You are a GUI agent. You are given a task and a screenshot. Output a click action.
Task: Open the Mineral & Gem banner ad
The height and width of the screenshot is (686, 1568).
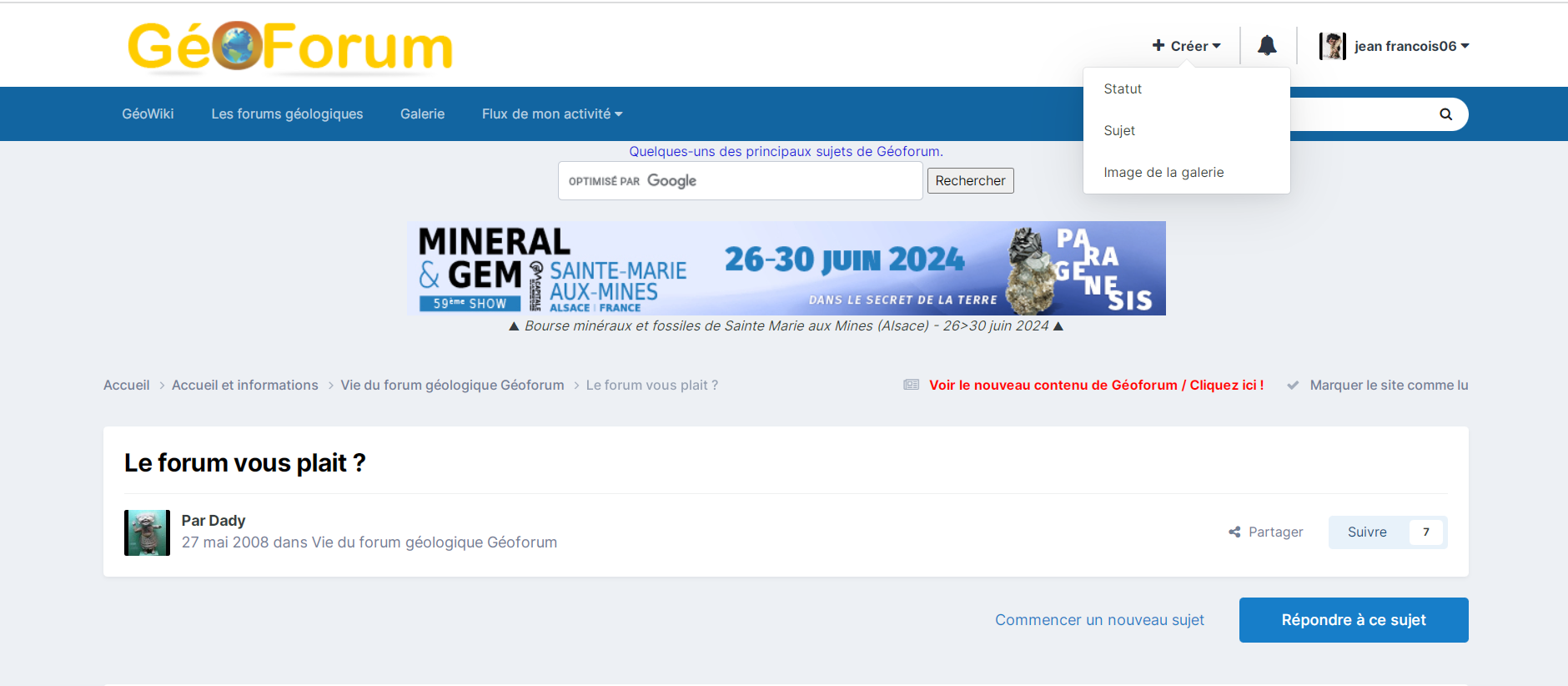coord(786,268)
